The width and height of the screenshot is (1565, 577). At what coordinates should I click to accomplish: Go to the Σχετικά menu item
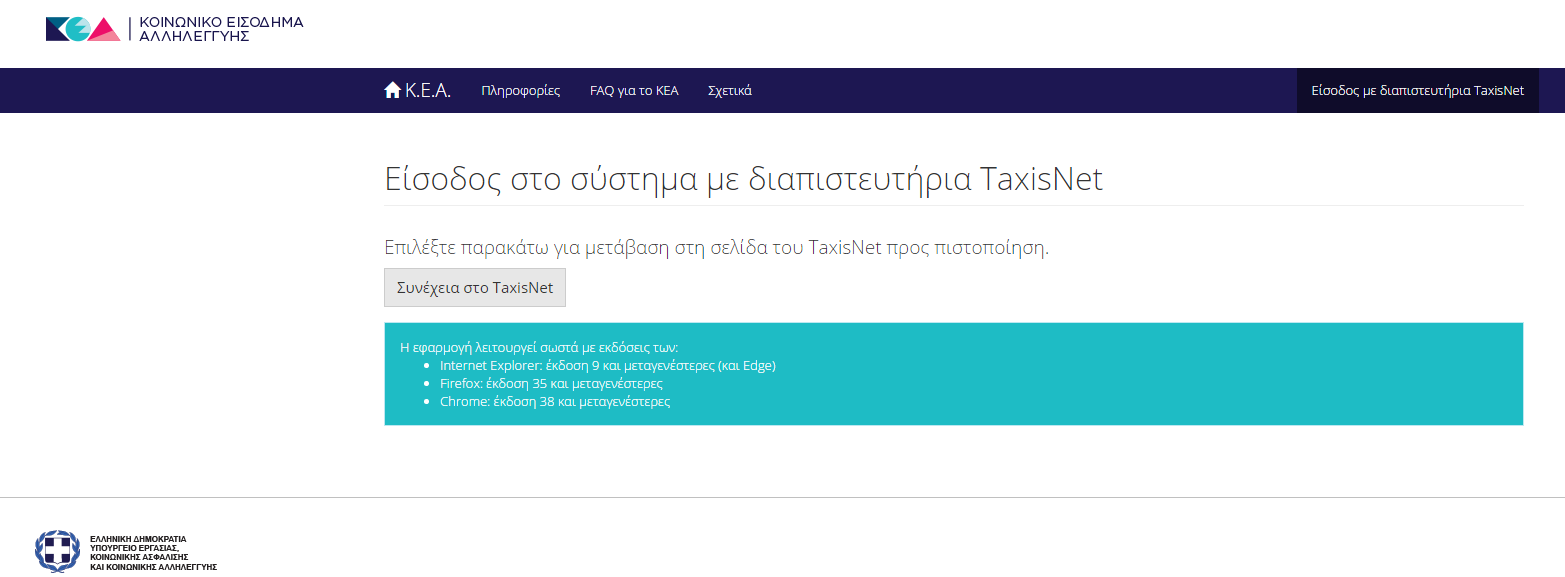729,91
